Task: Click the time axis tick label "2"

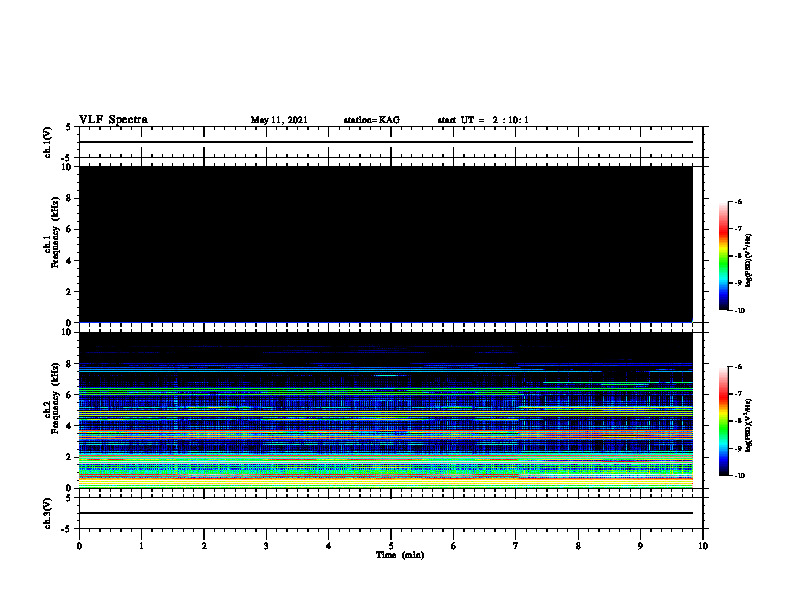Action: pos(204,546)
